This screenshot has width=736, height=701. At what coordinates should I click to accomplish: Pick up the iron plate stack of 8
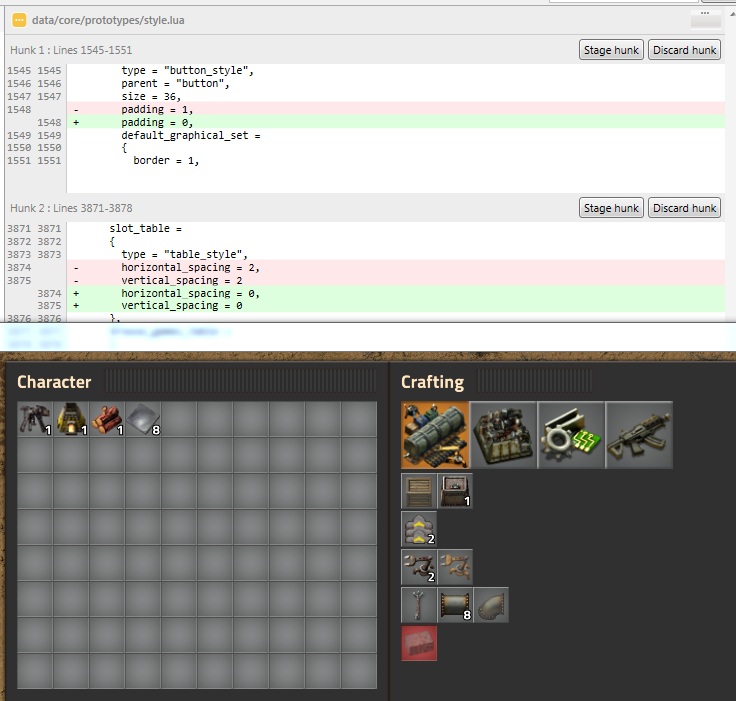coord(143,419)
